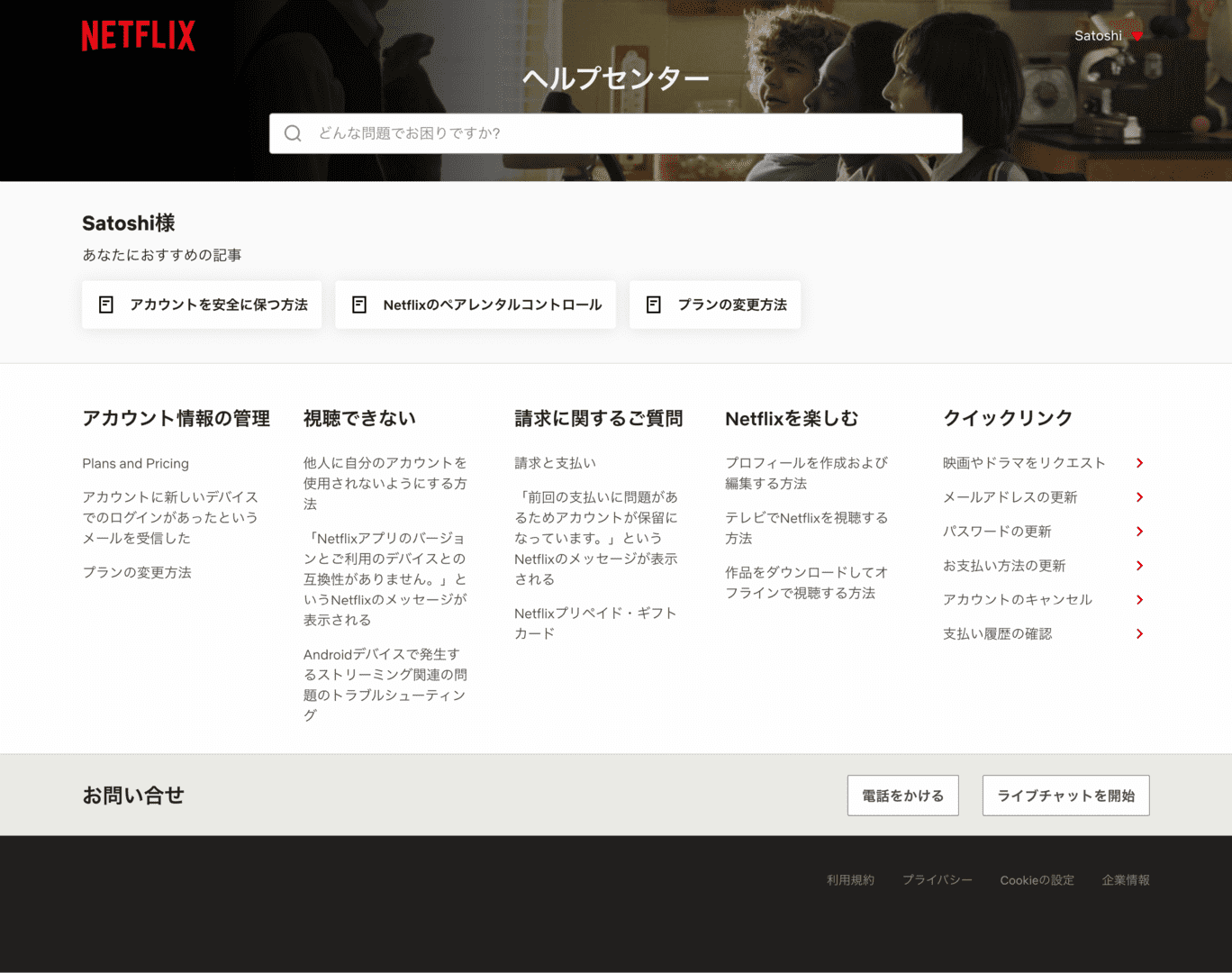The height and width of the screenshot is (973, 1232).
Task: Click chevron next to 映画やドラマをリクエスト
Action: [1139, 463]
